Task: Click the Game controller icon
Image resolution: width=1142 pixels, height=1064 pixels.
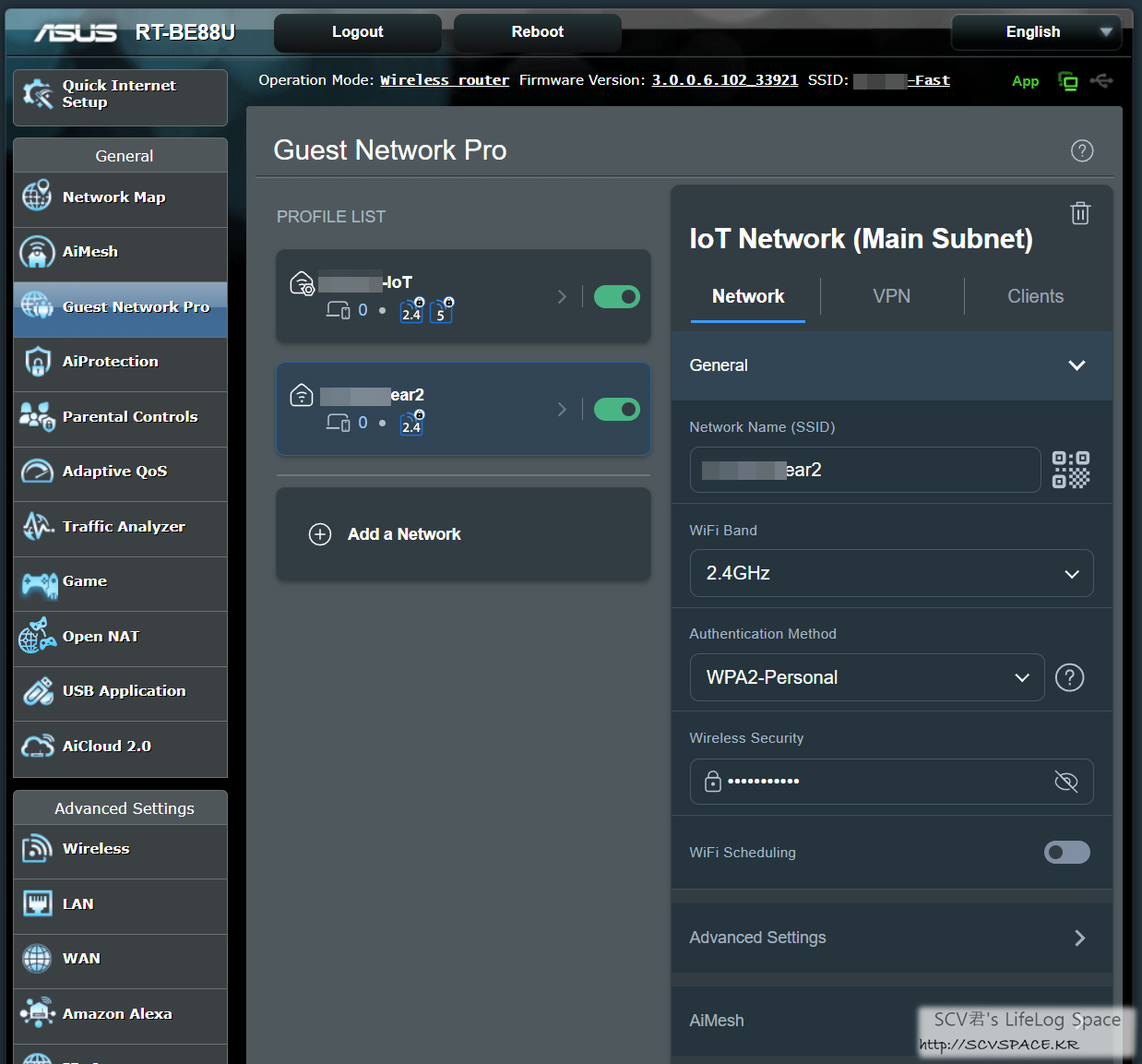Action: click(x=39, y=583)
